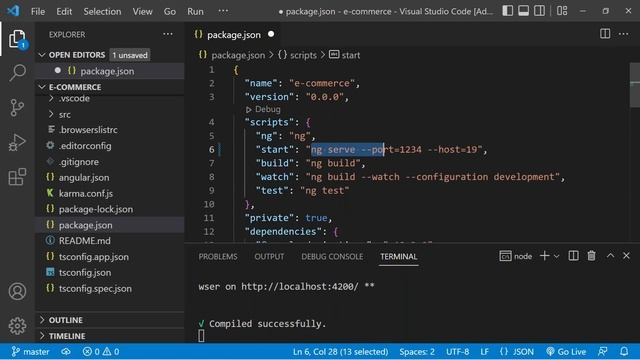640x360 pixels.
Task: Close the terminal panel
Action: (626, 256)
